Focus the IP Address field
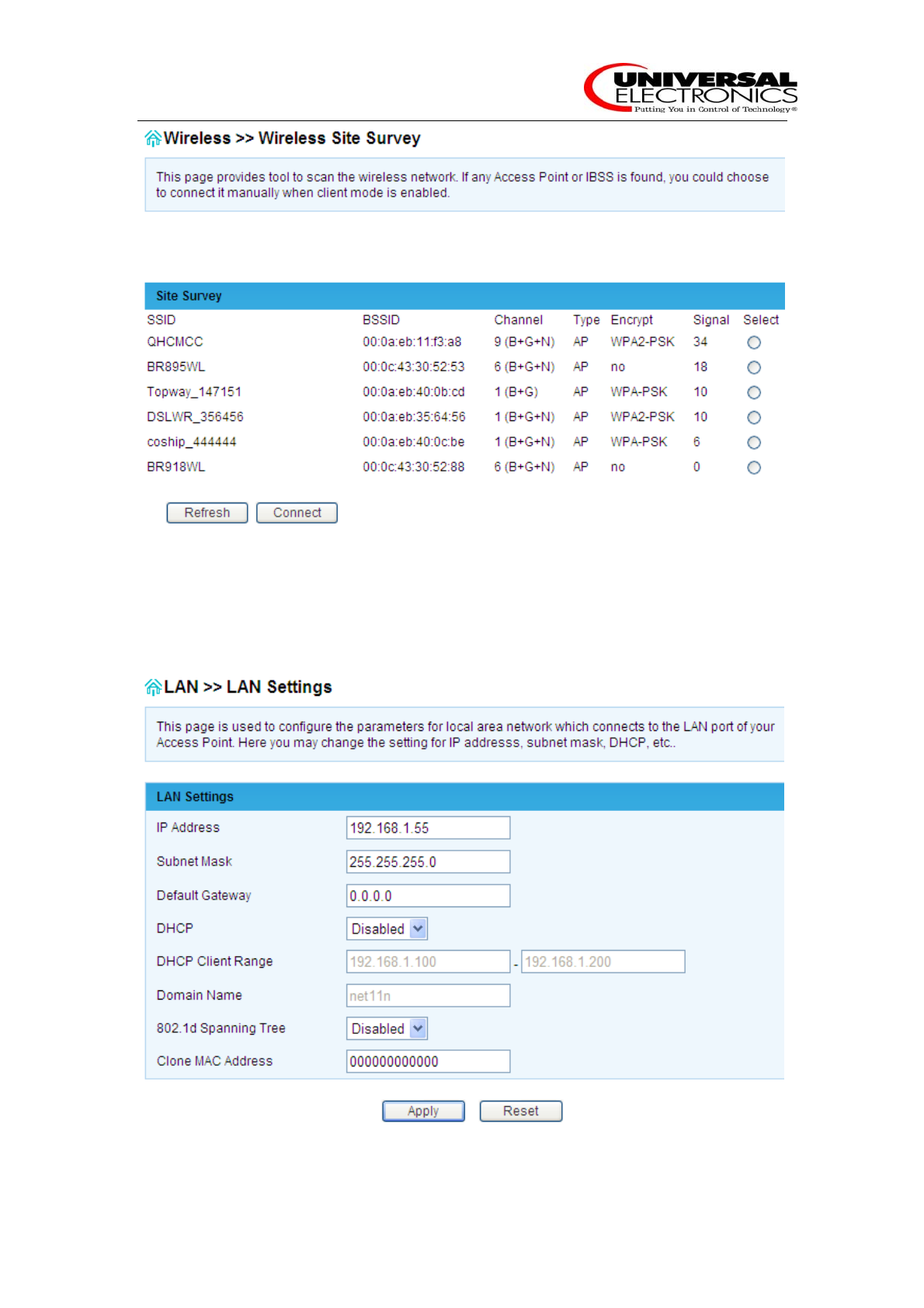The width and height of the screenshot is (924, 1308). click(x=428, y=828)
